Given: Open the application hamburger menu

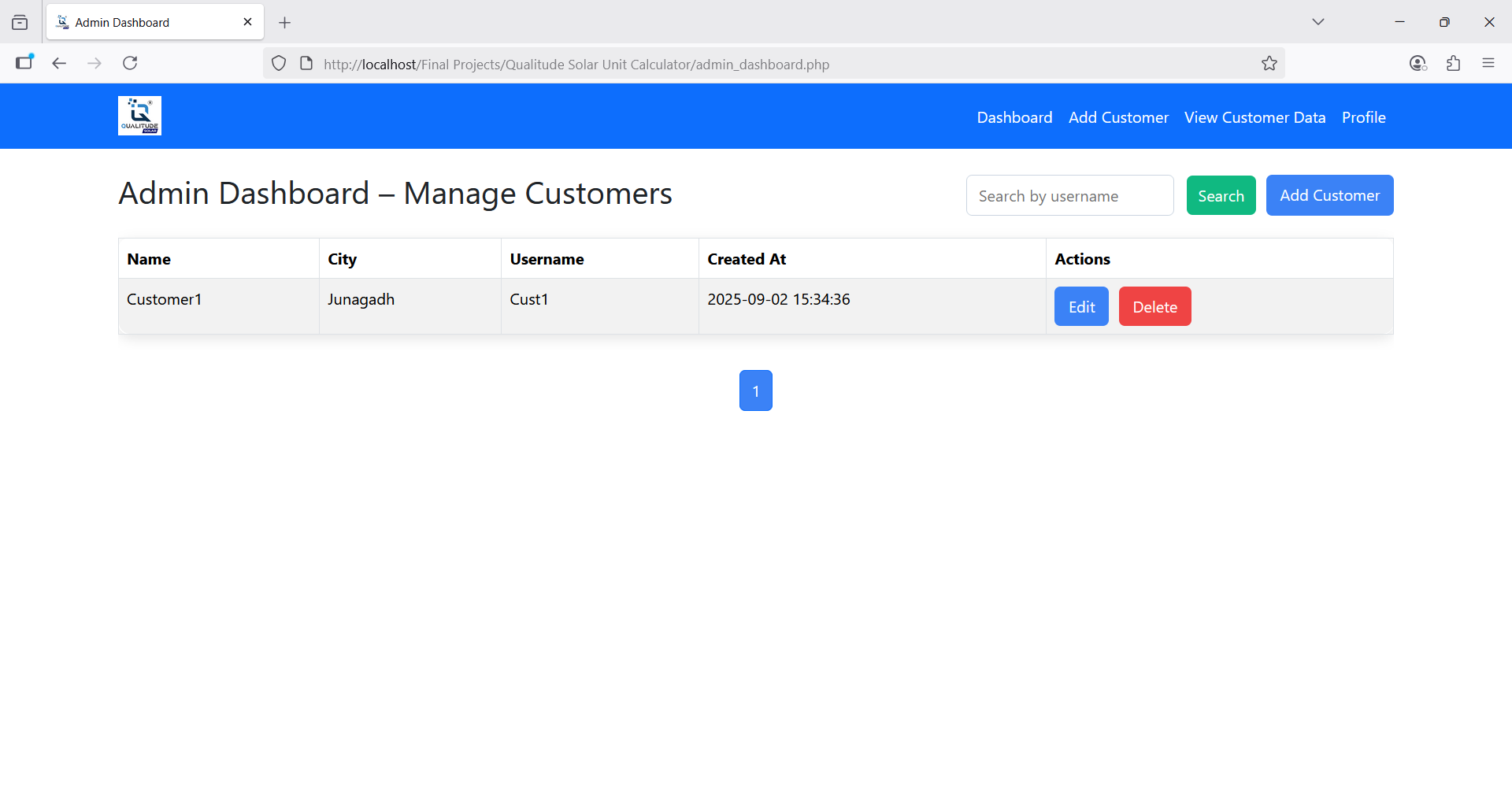Looking at the screenshot, I should 1488,63.
